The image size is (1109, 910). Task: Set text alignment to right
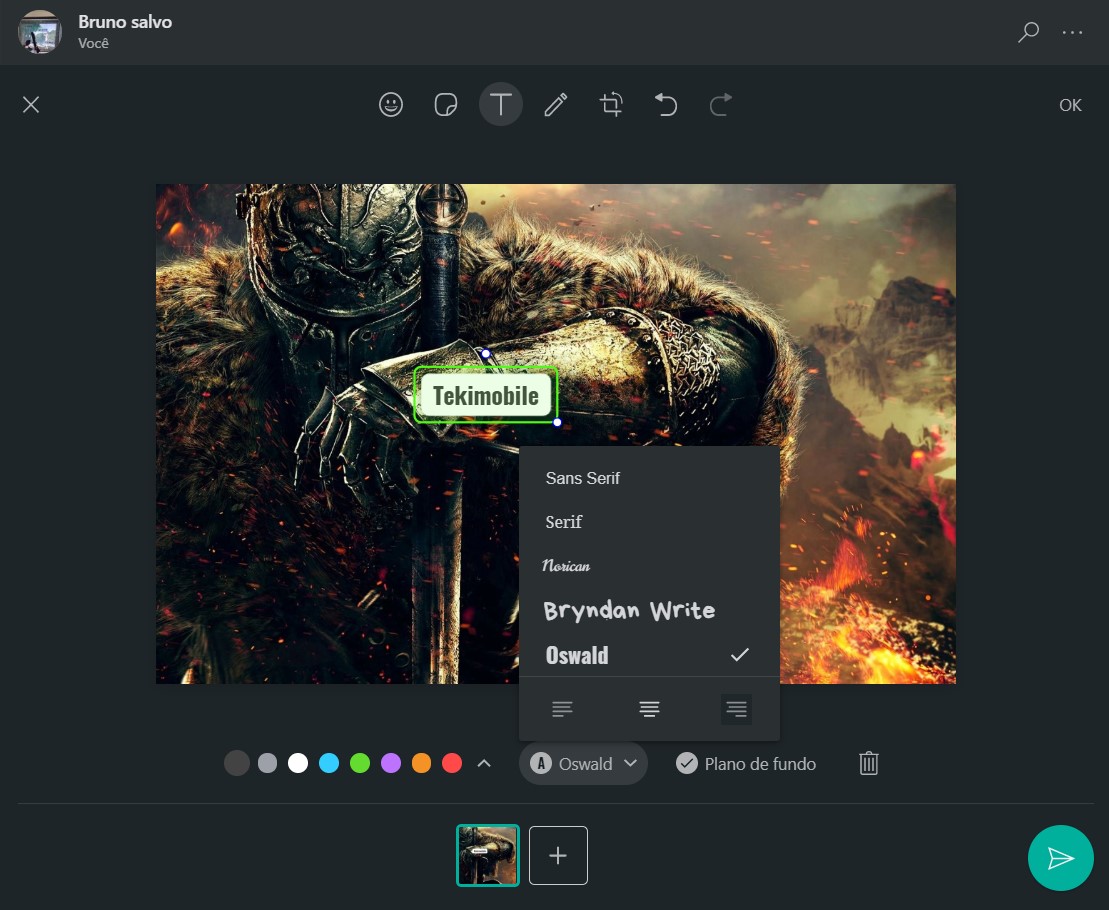point(736,708)
